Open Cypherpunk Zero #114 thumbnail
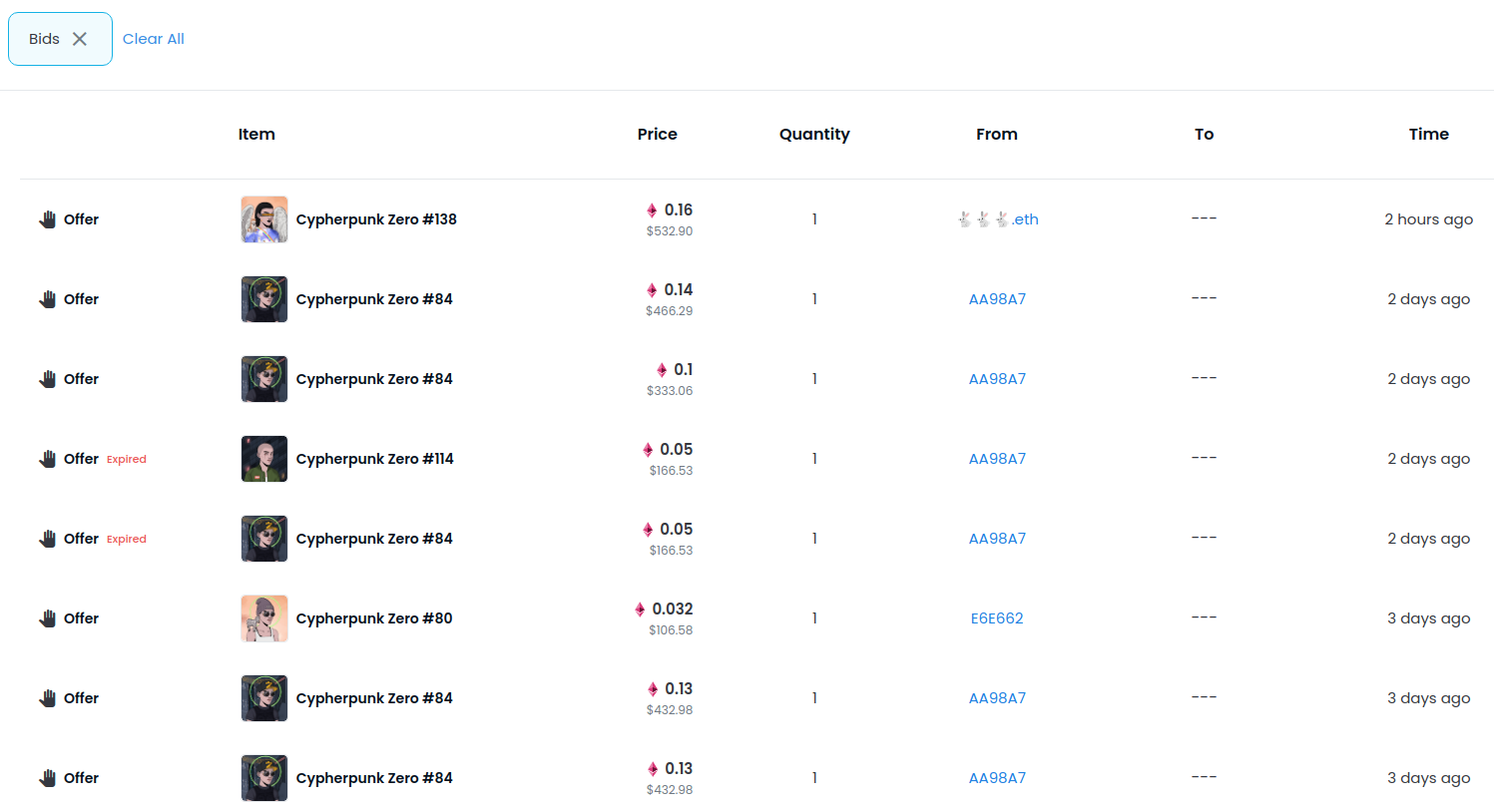The width and height of the screenshot is (1494, 812). (x=264, y=459)
